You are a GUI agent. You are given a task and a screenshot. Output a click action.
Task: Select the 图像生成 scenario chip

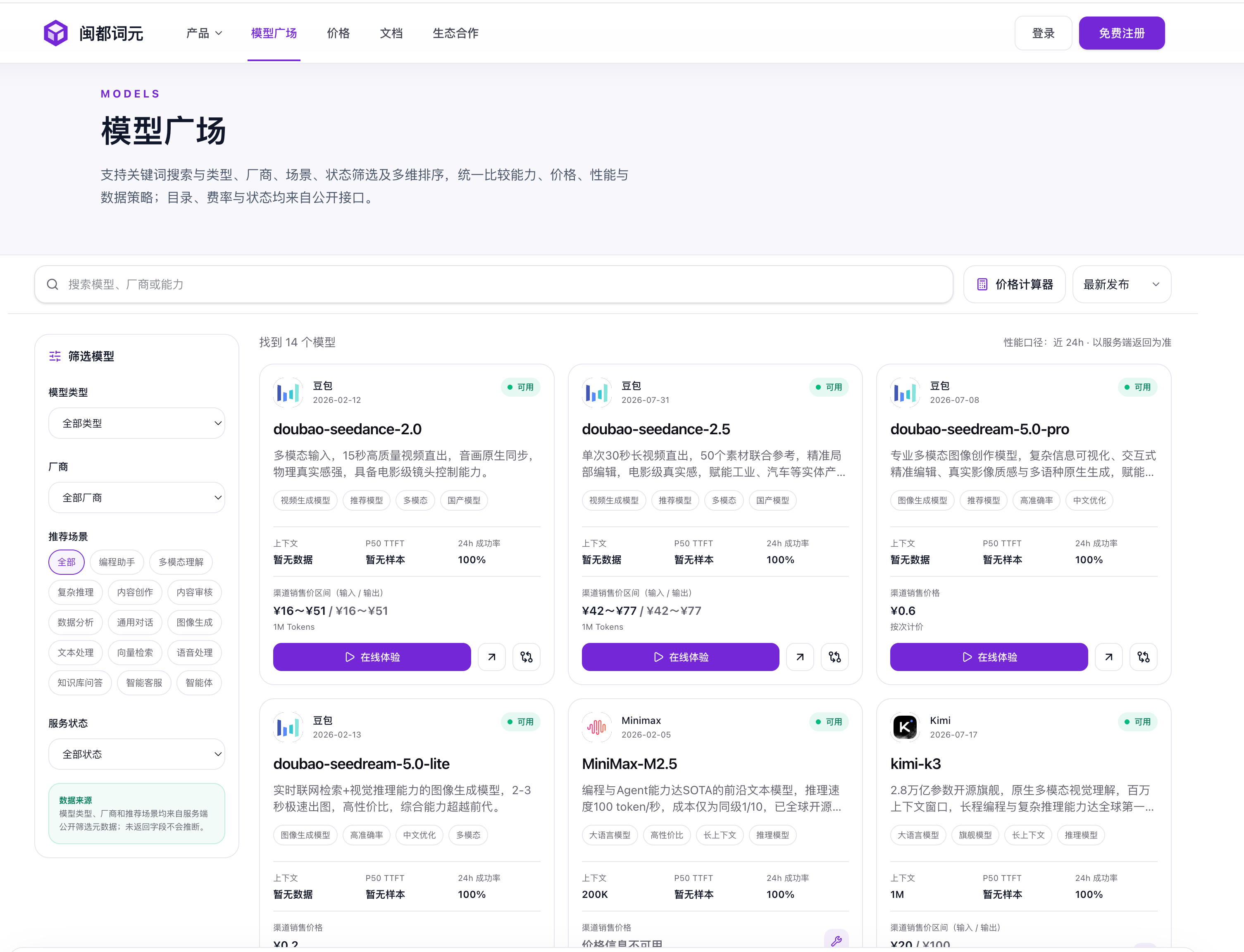[194, 622]
